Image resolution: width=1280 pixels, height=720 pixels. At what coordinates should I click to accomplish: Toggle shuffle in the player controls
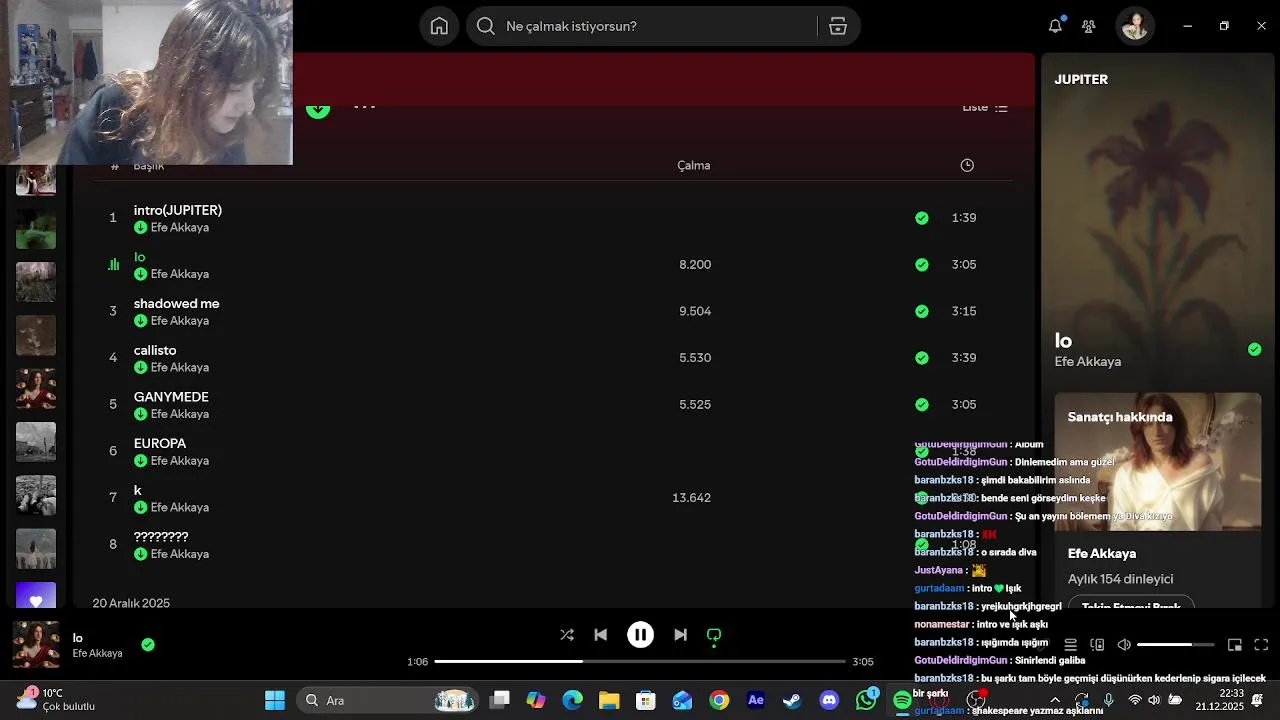pyautogui.click(x=567, y=635)
